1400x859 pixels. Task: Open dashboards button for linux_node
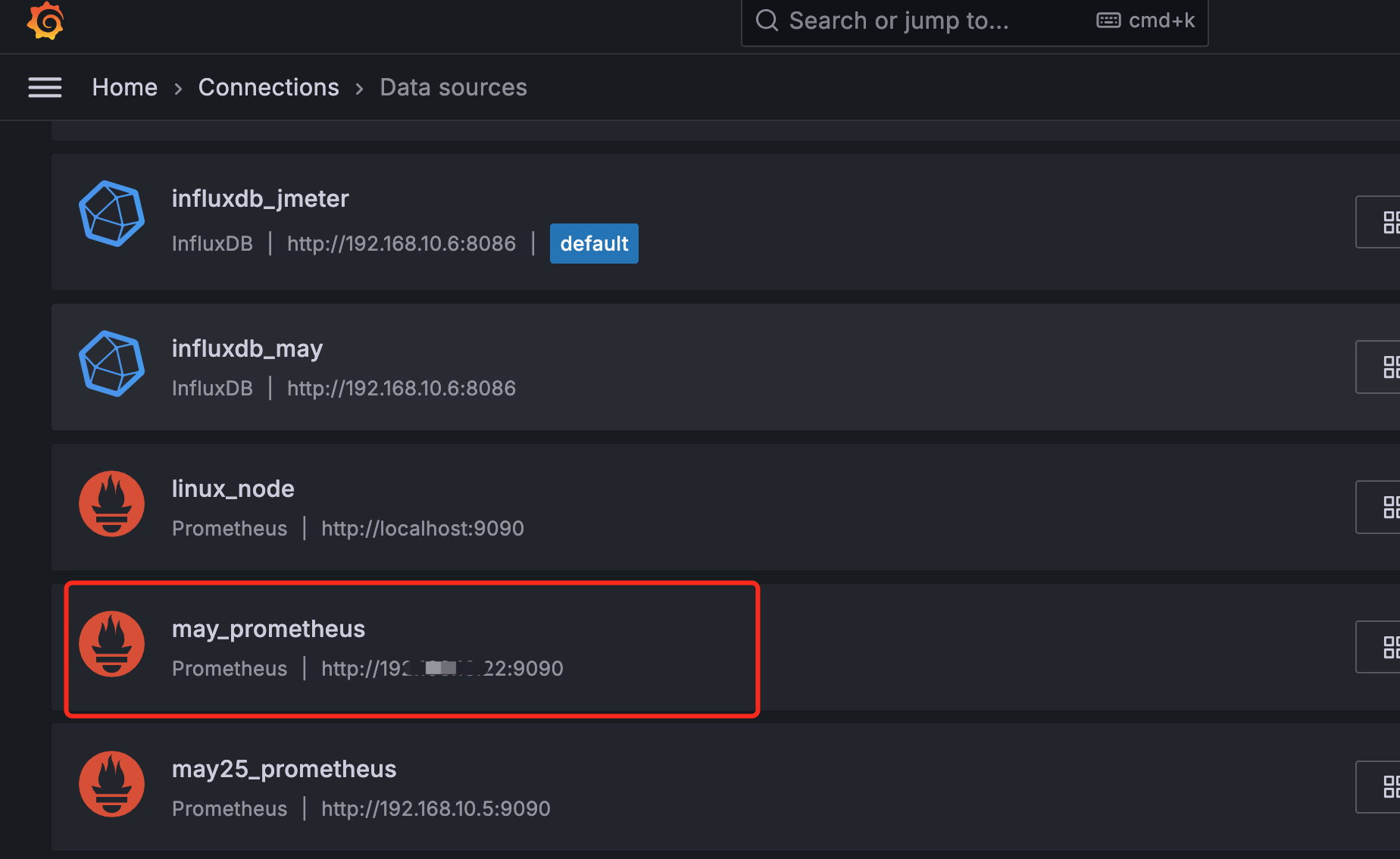pyautogui.click(x=1377, y=507)
